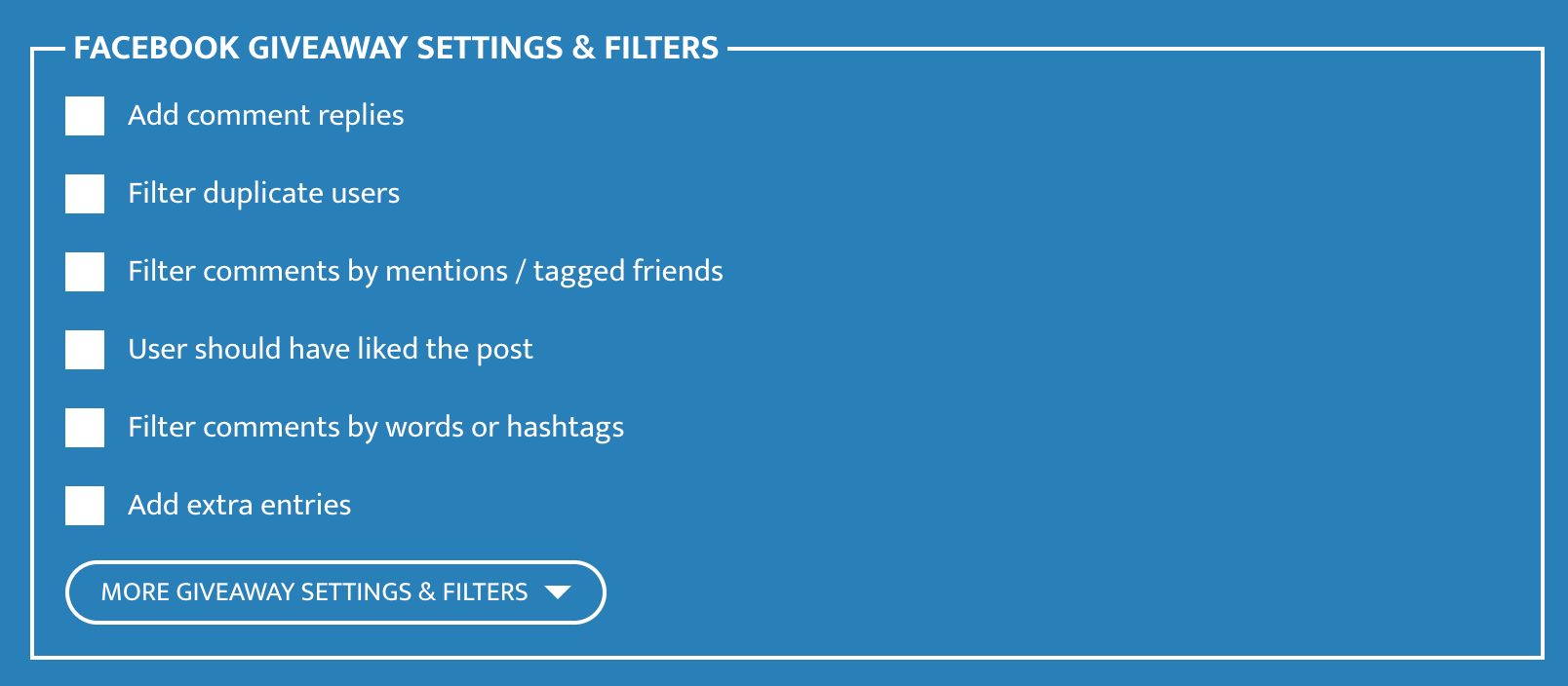Click the Add extra entries label
1568x686 pixels.
point(239,505)
